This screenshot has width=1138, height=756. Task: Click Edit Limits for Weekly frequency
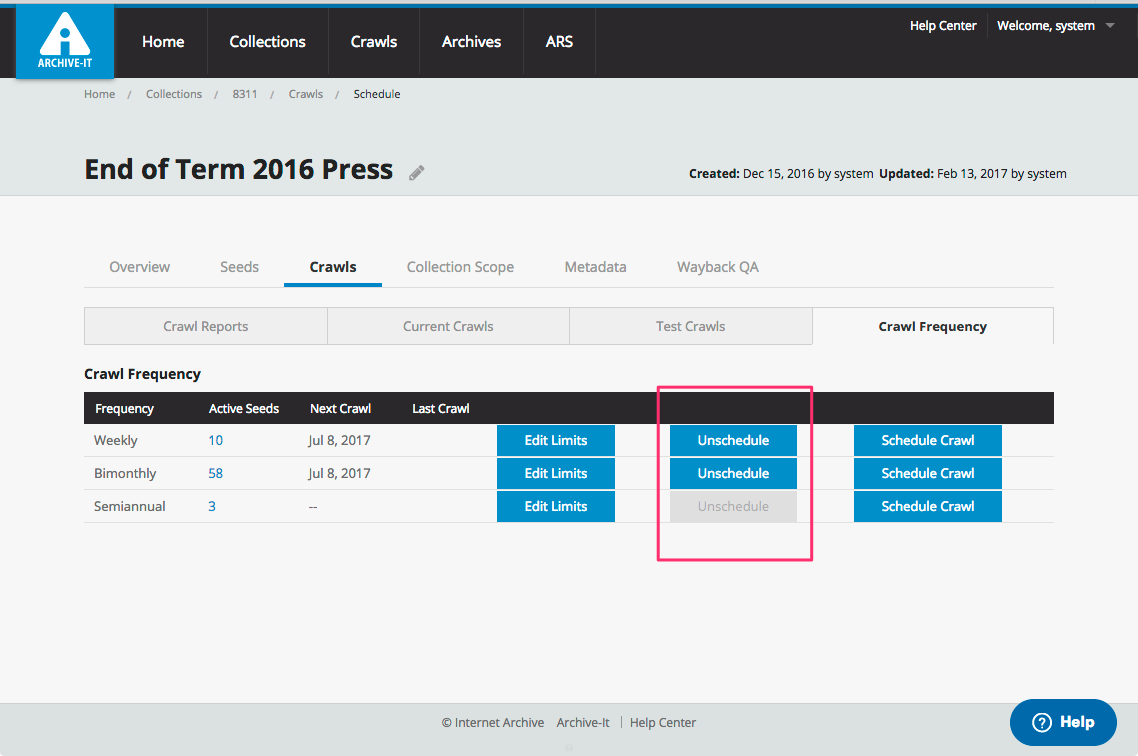tap(556, 440)
